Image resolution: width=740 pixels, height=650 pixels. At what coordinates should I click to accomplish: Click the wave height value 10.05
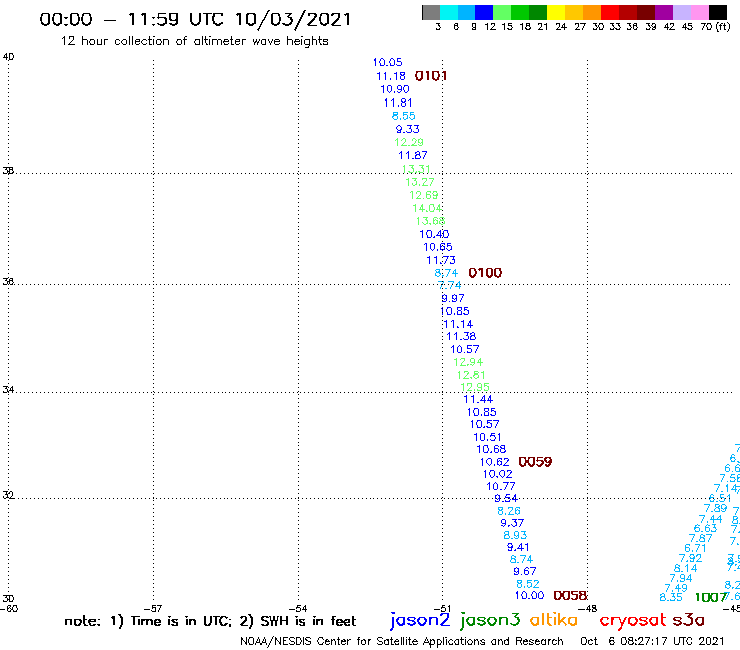tap(387, 62)
